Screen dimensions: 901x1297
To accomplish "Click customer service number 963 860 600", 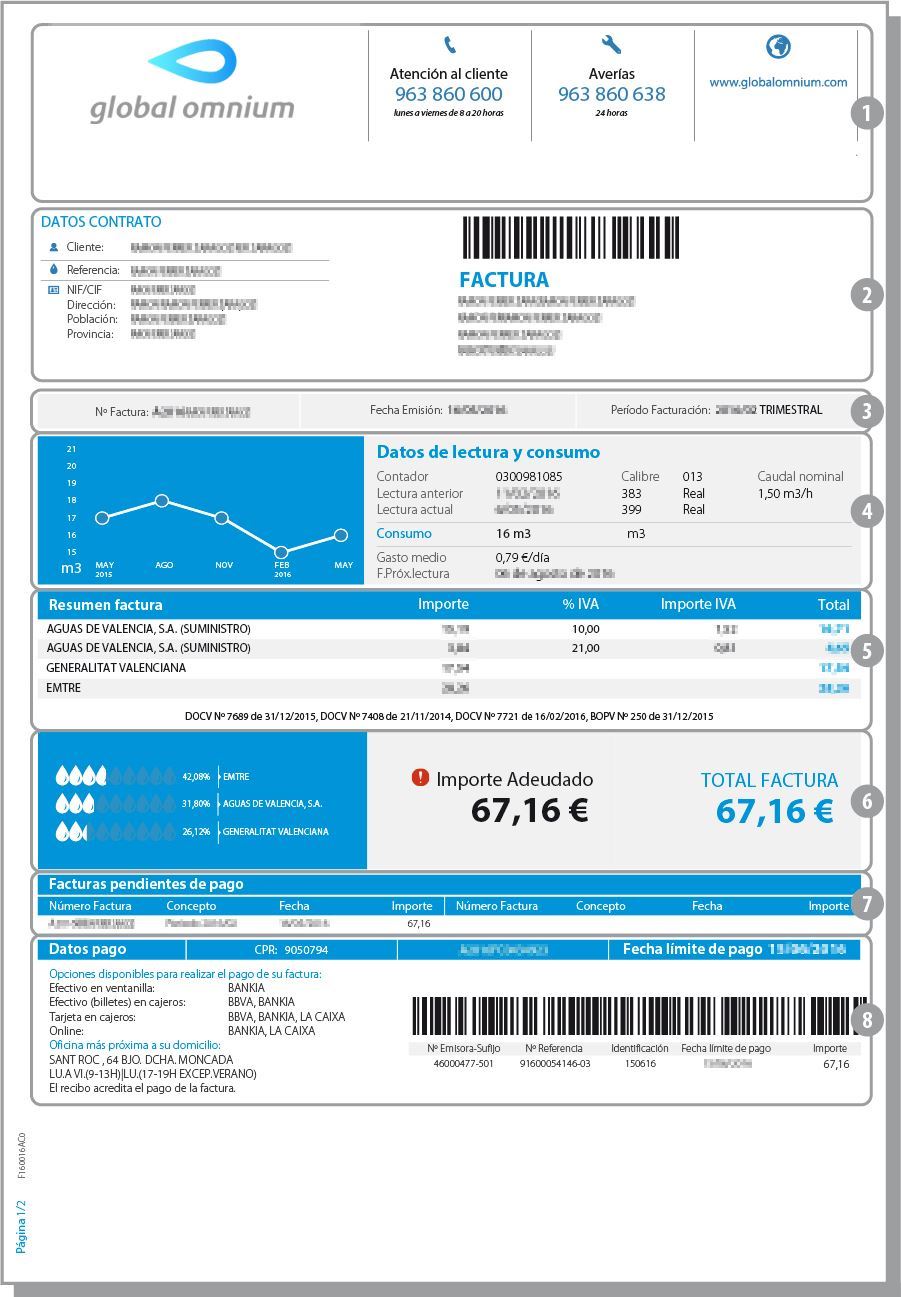I will point(449,94).
